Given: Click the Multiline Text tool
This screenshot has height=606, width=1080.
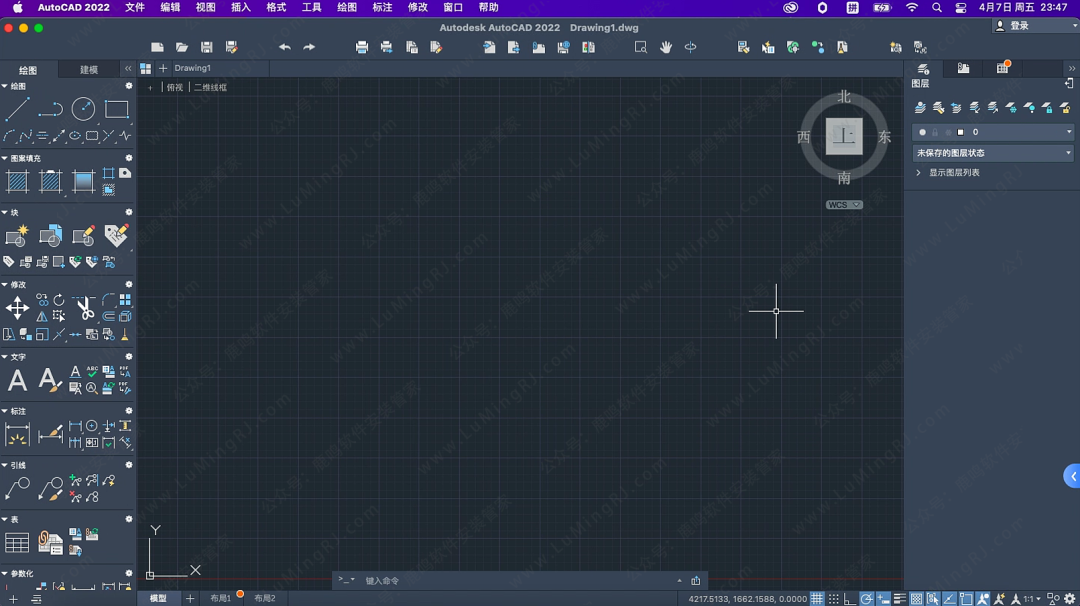Looking at the screenshot, I should click(17, 380).
